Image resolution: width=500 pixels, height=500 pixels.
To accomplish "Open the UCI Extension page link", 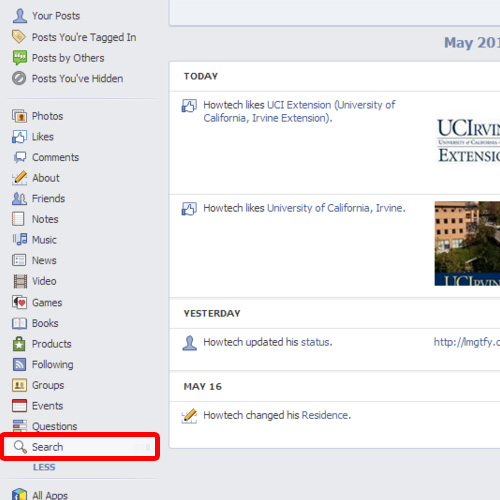I will (x=300, y=112).
